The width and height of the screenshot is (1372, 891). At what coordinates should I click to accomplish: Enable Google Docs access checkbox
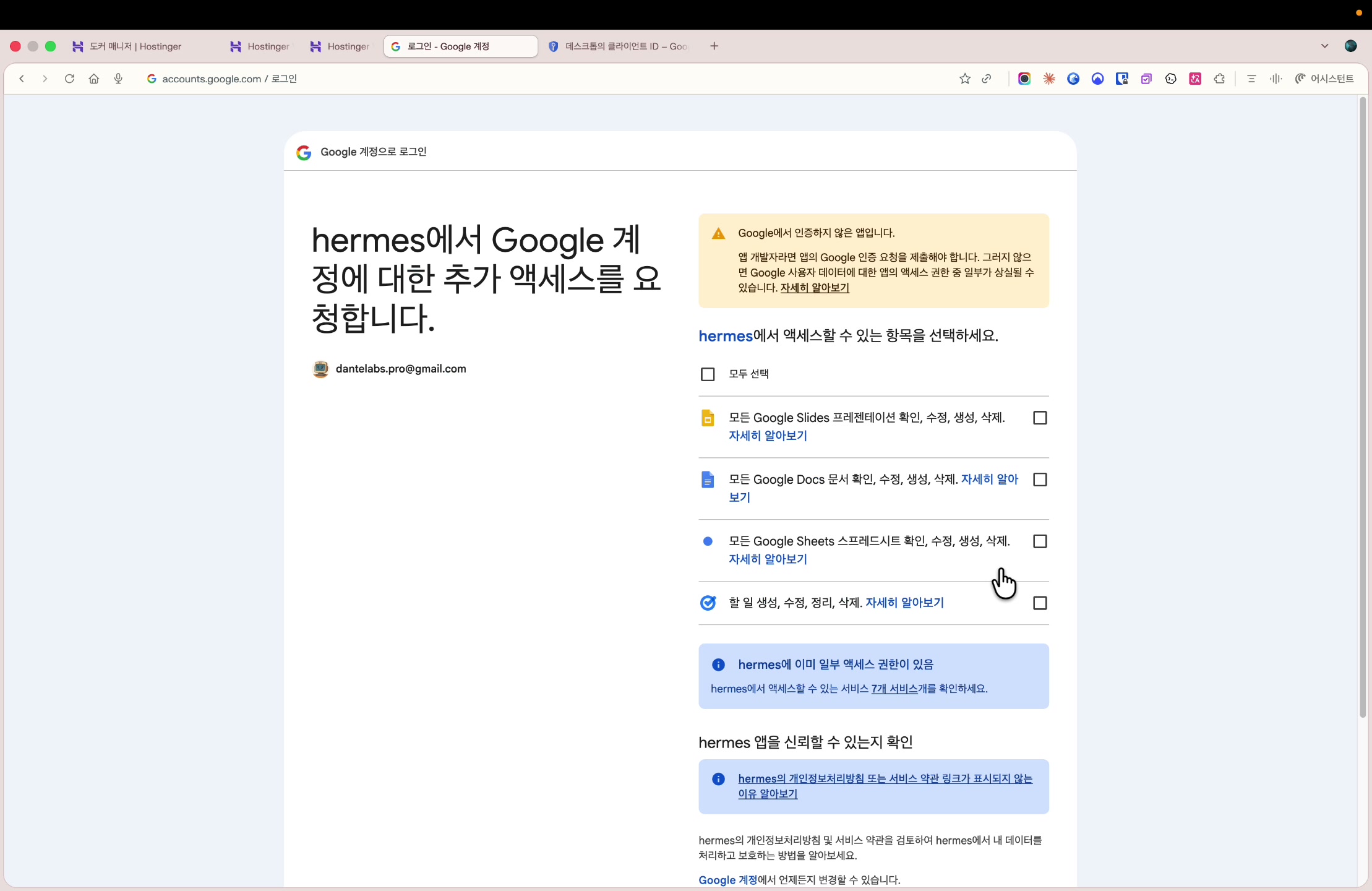pos(1040,480)
